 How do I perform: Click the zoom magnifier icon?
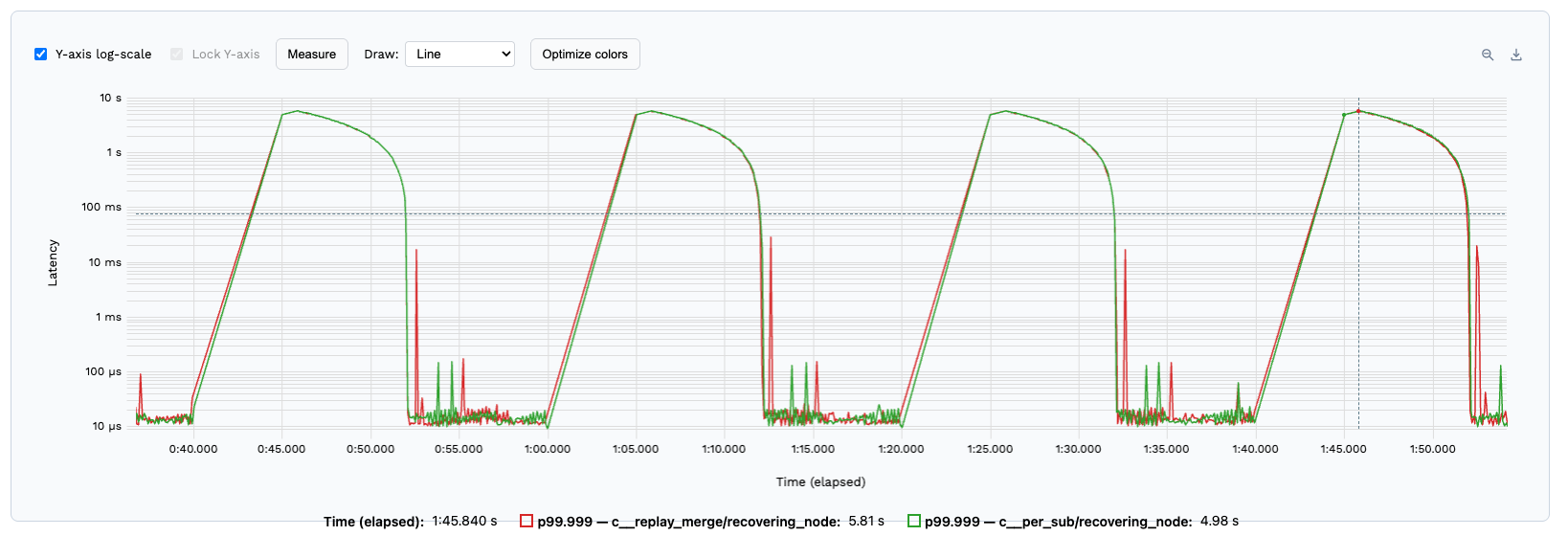pos(1488,55)
